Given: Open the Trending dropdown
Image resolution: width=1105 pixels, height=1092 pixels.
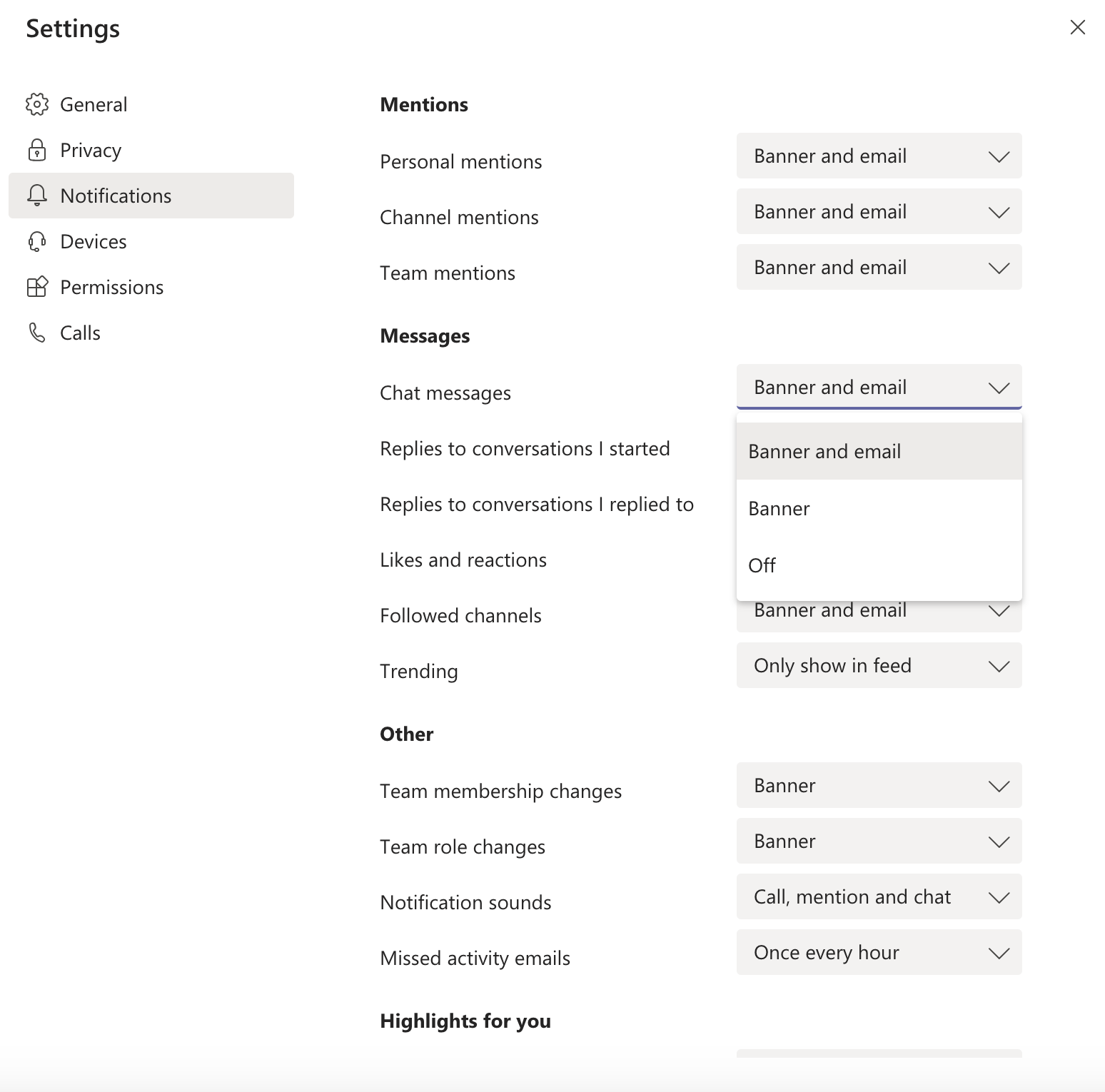Looking at the screenshot, I should (x=879, y=665).
